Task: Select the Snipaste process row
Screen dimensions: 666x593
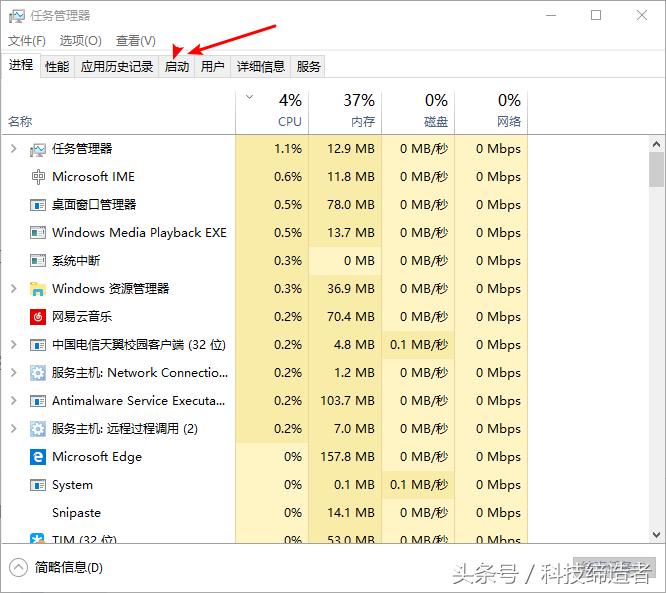Action: [x=265, y=513]
